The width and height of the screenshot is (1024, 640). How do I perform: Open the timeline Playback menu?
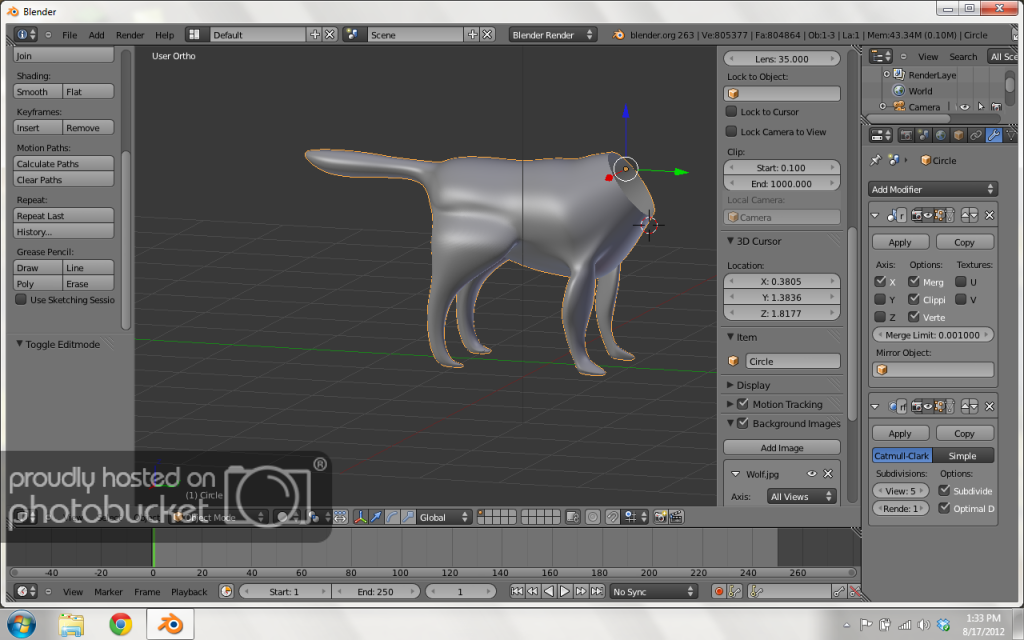(x=189, y=592)
